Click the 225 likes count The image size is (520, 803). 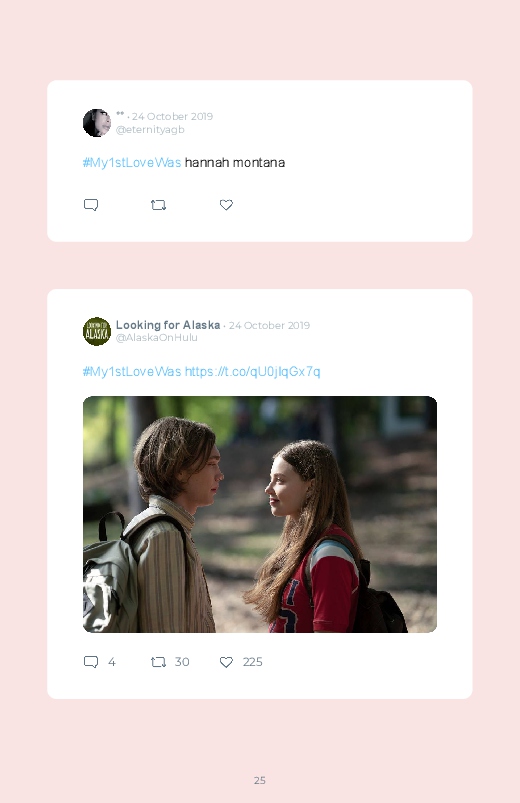click(x=253, y=662)
